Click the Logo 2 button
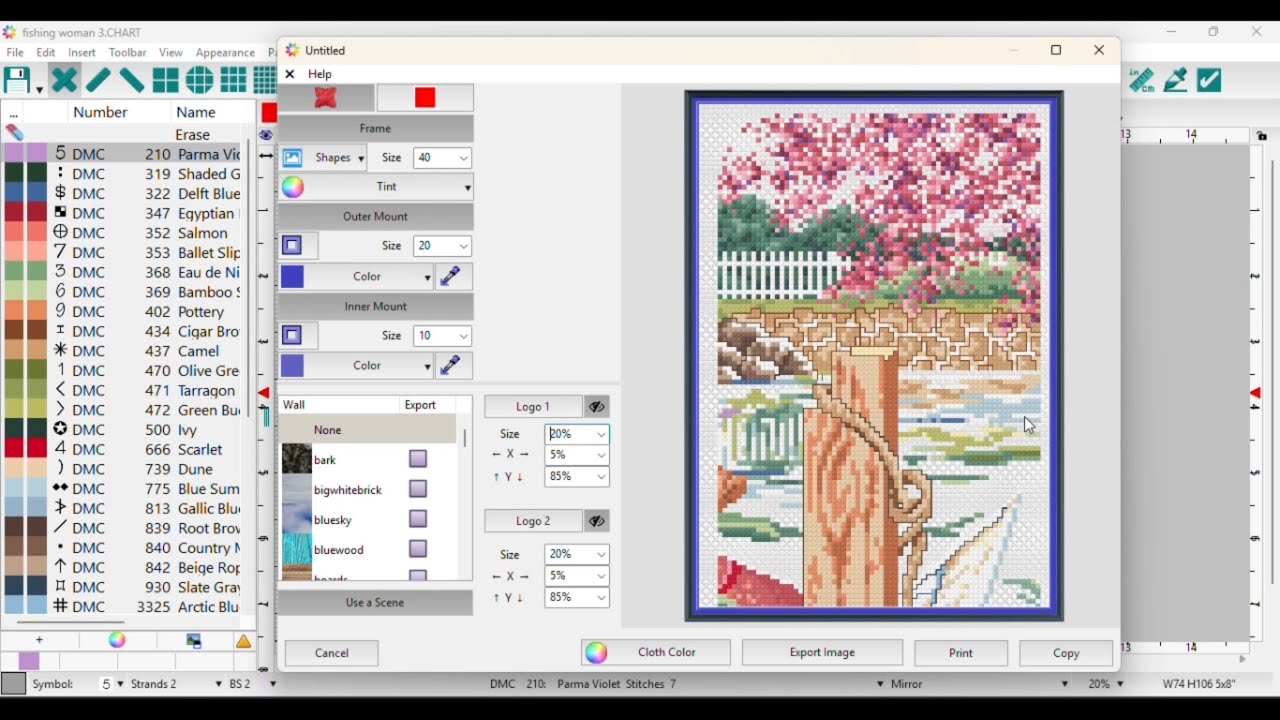The width and height of the screenshot is (1280, 720). (533, 521)
